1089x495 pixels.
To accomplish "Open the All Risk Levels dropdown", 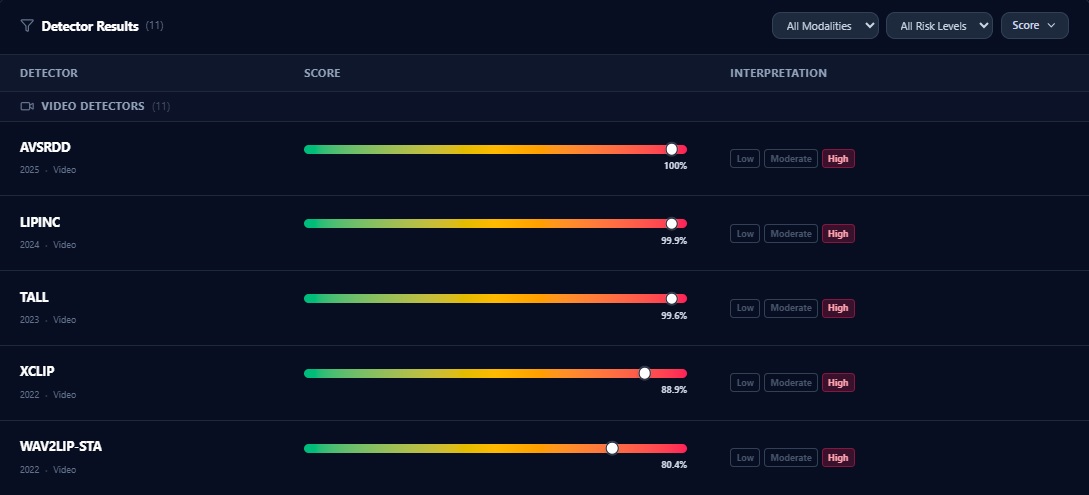I will 939,26.
